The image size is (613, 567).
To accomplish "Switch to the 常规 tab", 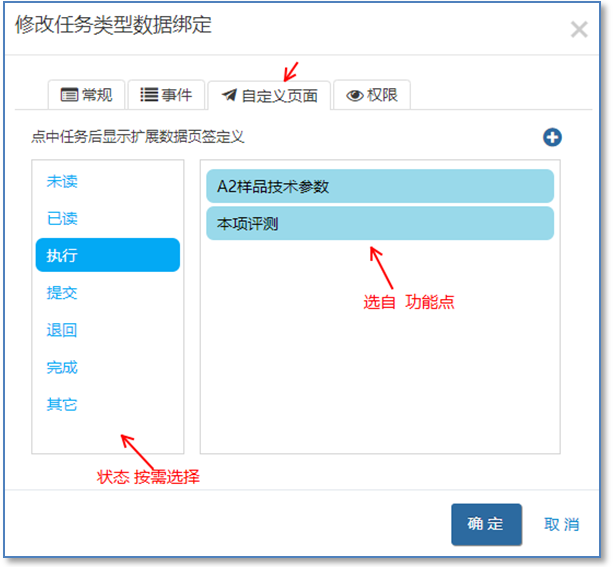I will pyautogui.click(x=86, y=95).
